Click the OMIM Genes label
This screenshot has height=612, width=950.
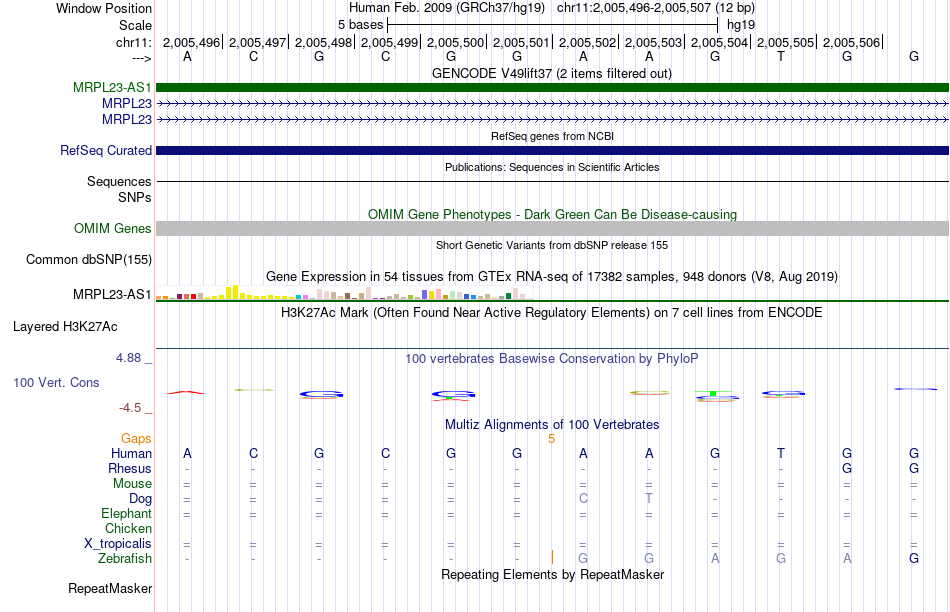[112, 228]
